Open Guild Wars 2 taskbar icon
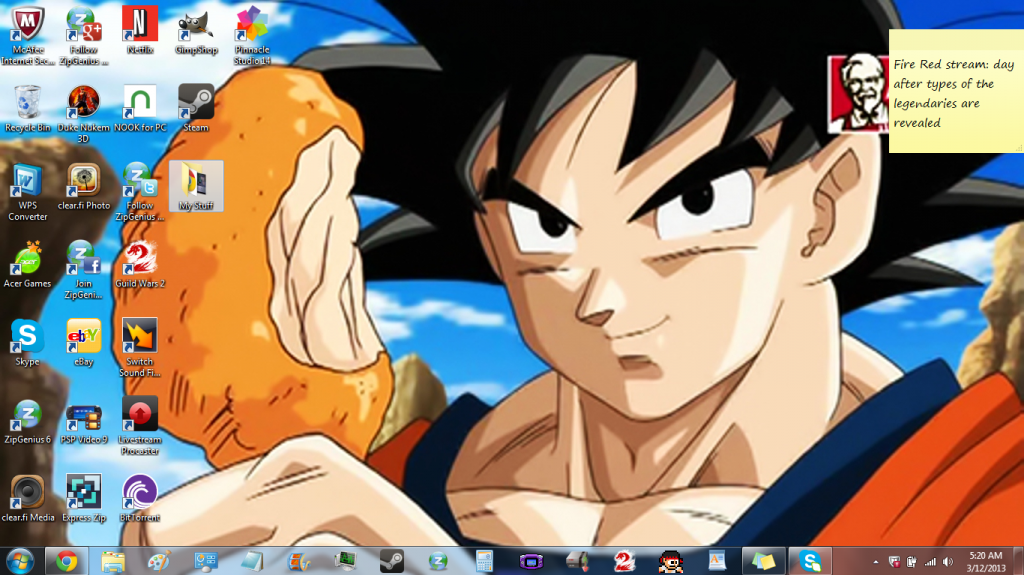The height and width of the screenshot is (575, 1024). pos(624,561)
